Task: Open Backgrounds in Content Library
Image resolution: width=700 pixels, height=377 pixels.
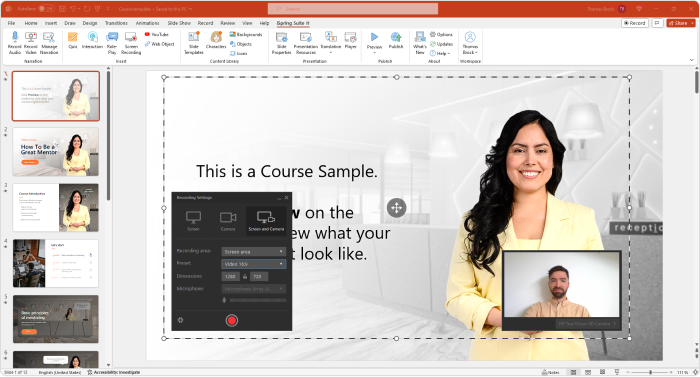Action: [x=246, y=34]
